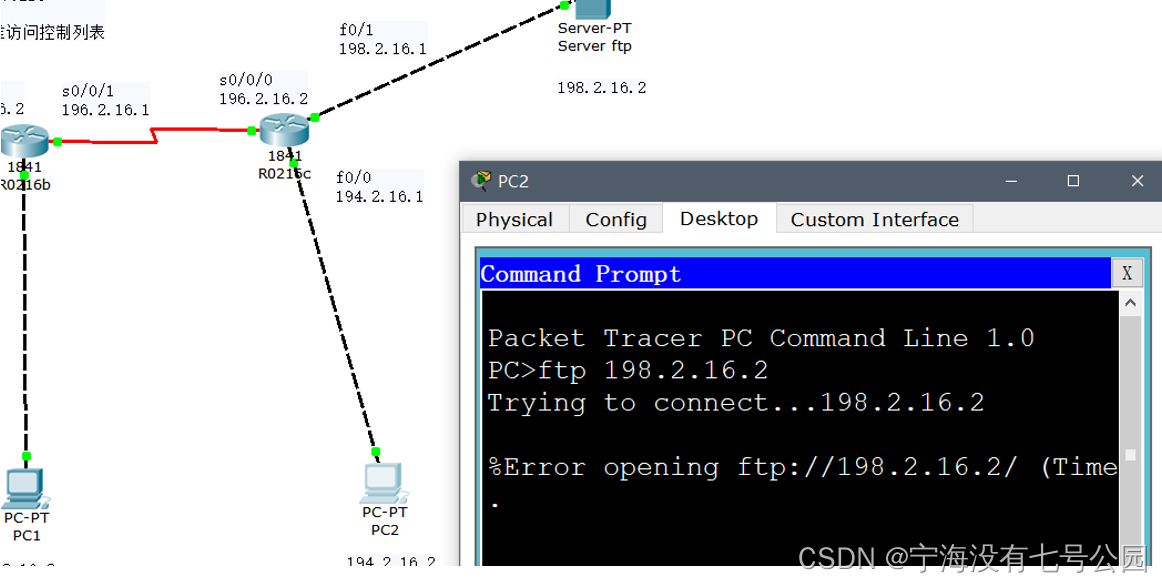Close the PC2 window

tap(1138, 181)
